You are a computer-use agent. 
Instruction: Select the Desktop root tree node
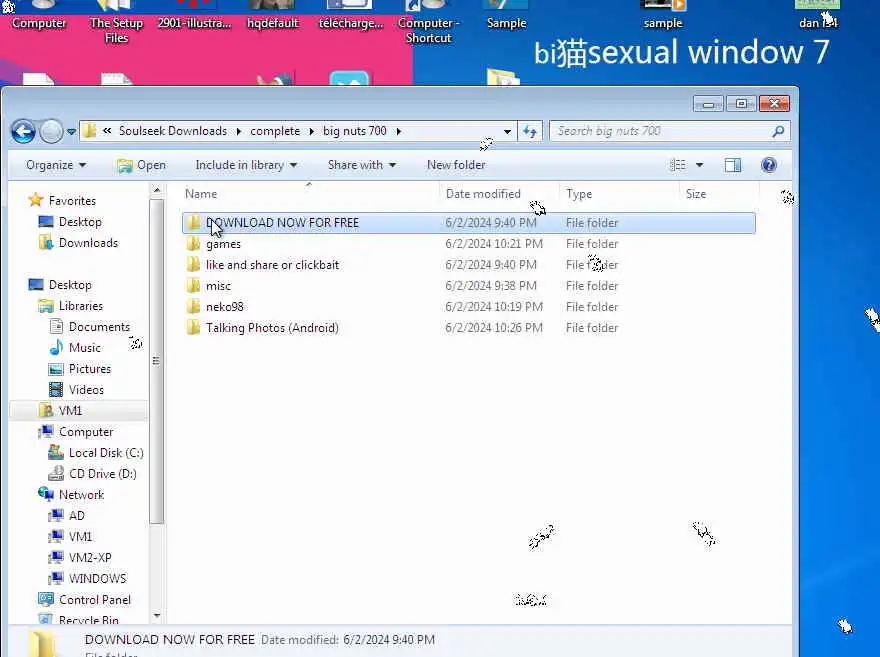[x=70, y=285]
